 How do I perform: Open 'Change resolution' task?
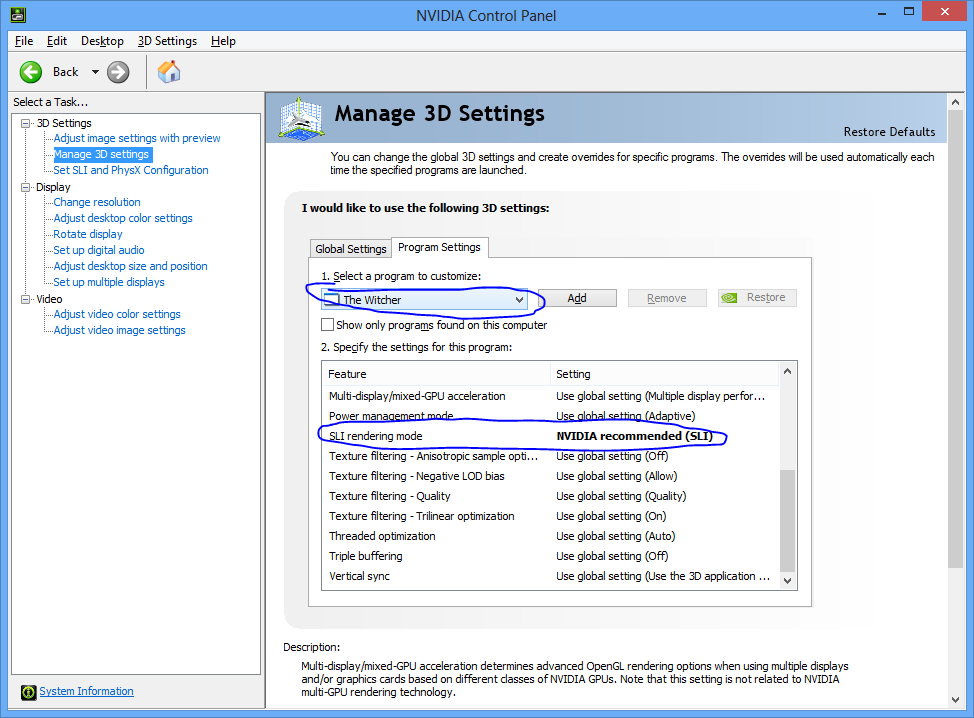tap(97, 202)
